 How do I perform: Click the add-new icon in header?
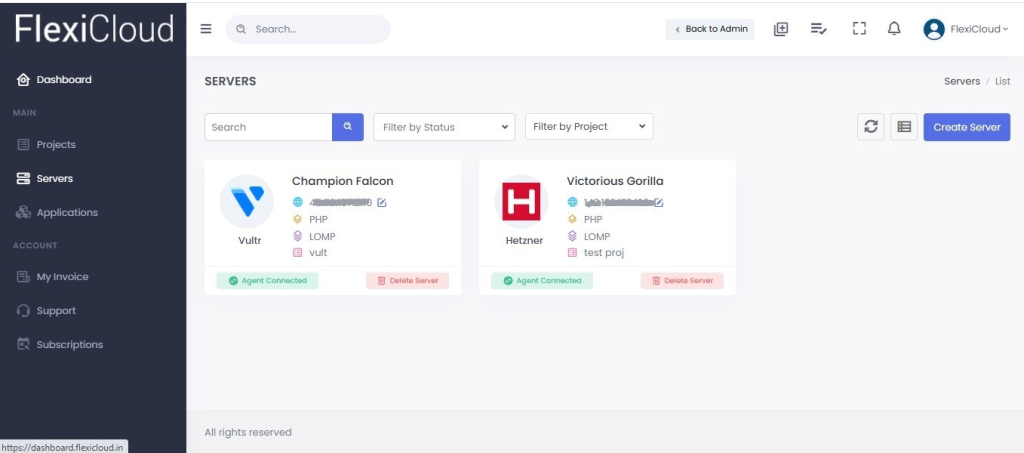[781, 29]
